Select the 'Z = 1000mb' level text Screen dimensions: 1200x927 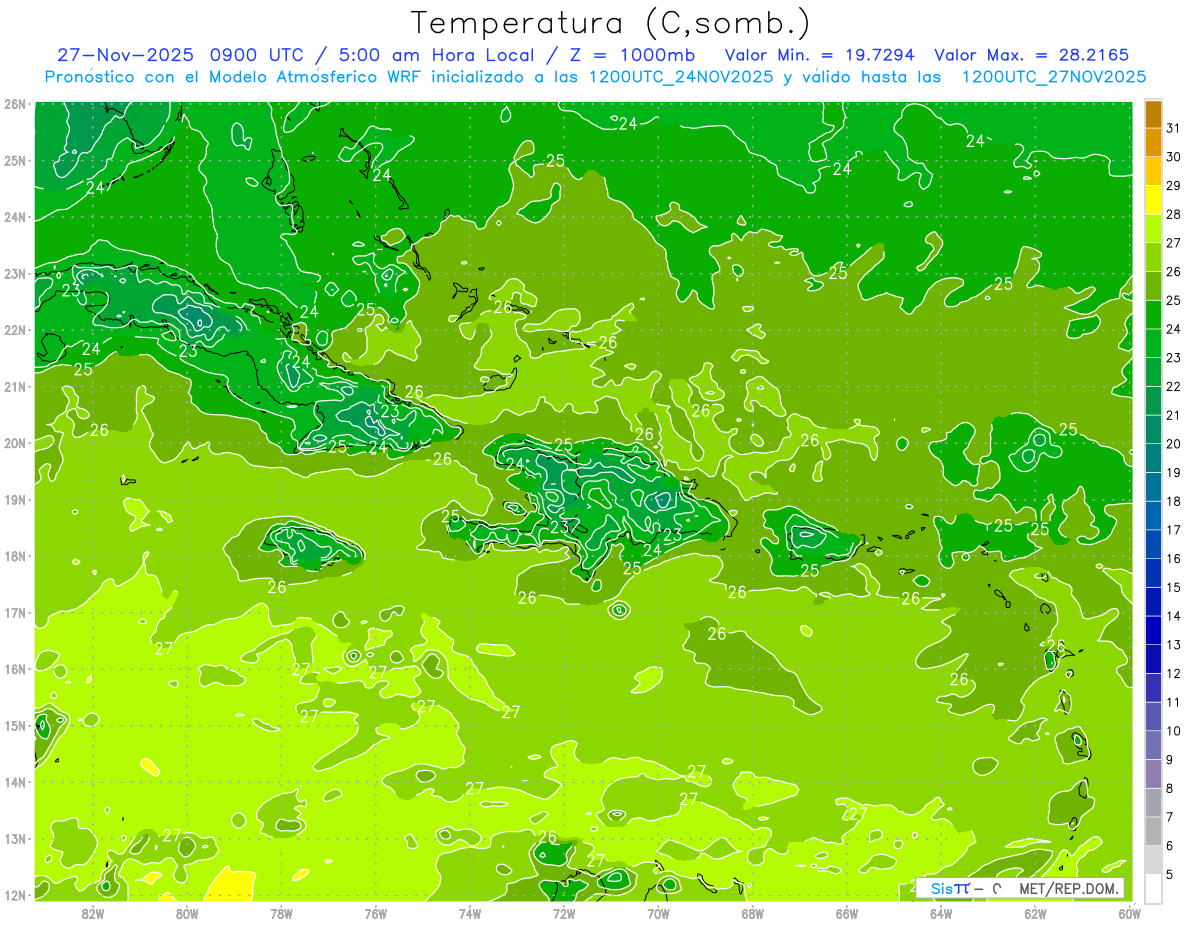click(631, 55)
